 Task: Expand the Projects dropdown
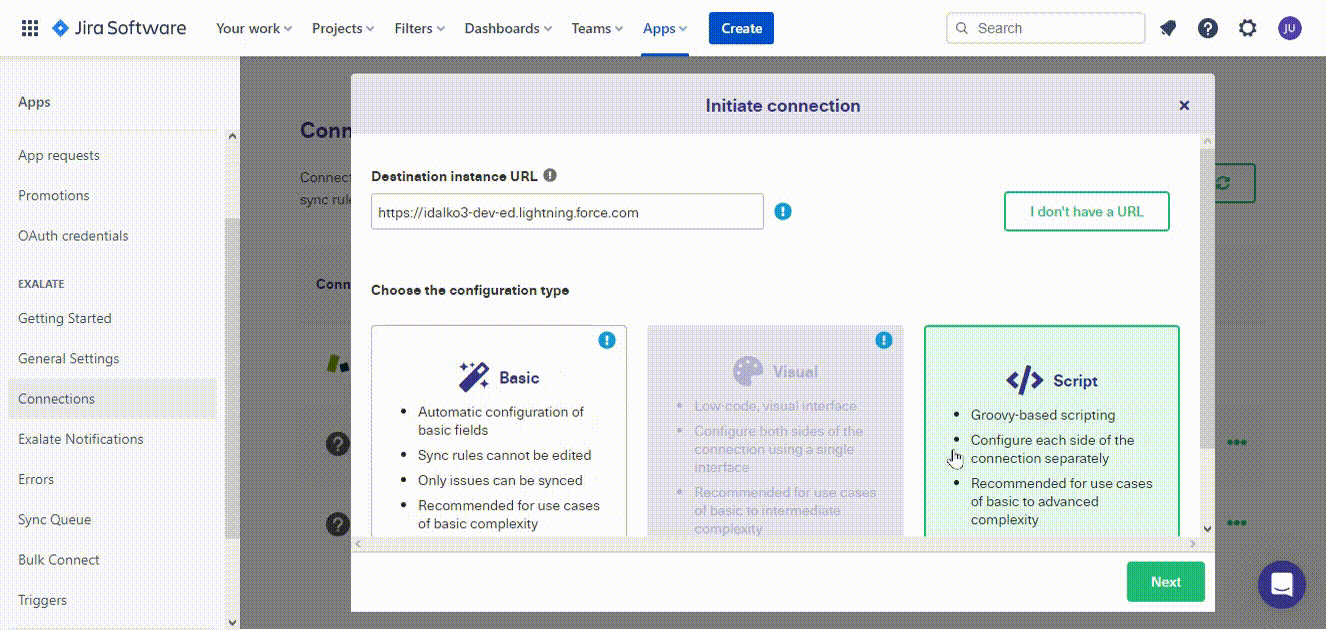click(343, 28)
